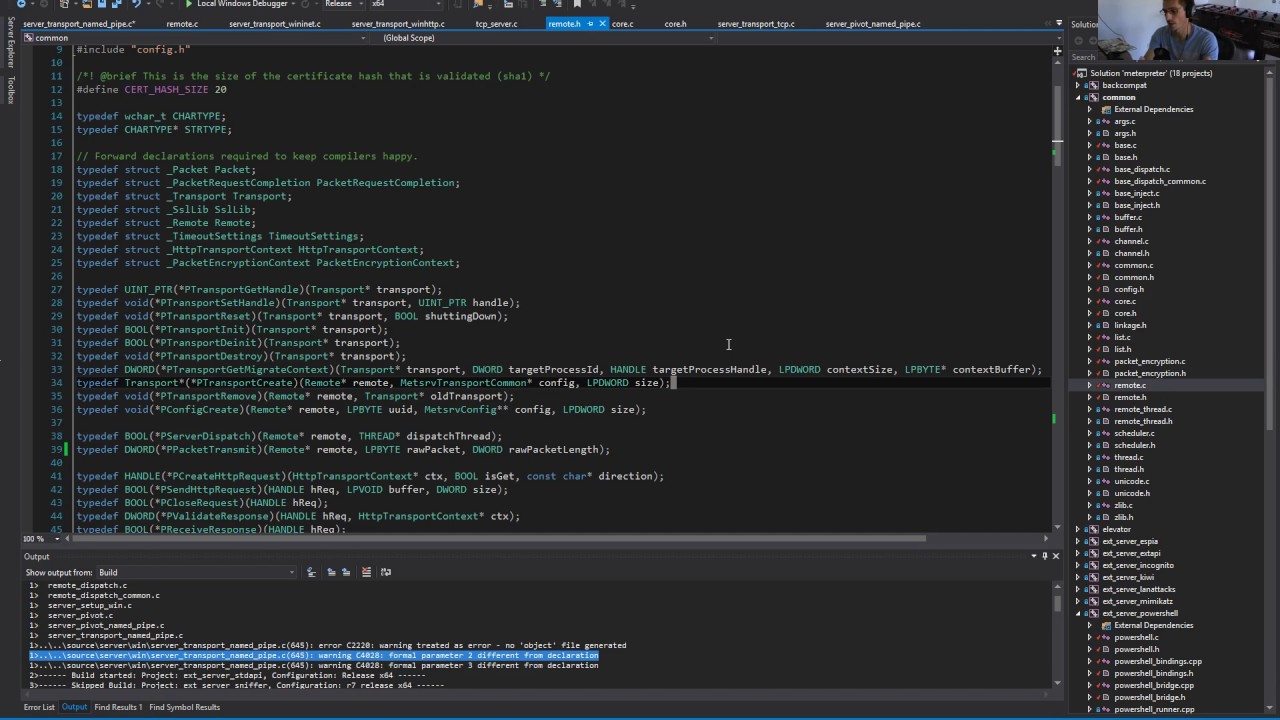The width and height of the screenshot is (1280, 720).
Task: Select powershell_bindings.cpp in Solution Explorer
Action: click(x=1158, y=661)
